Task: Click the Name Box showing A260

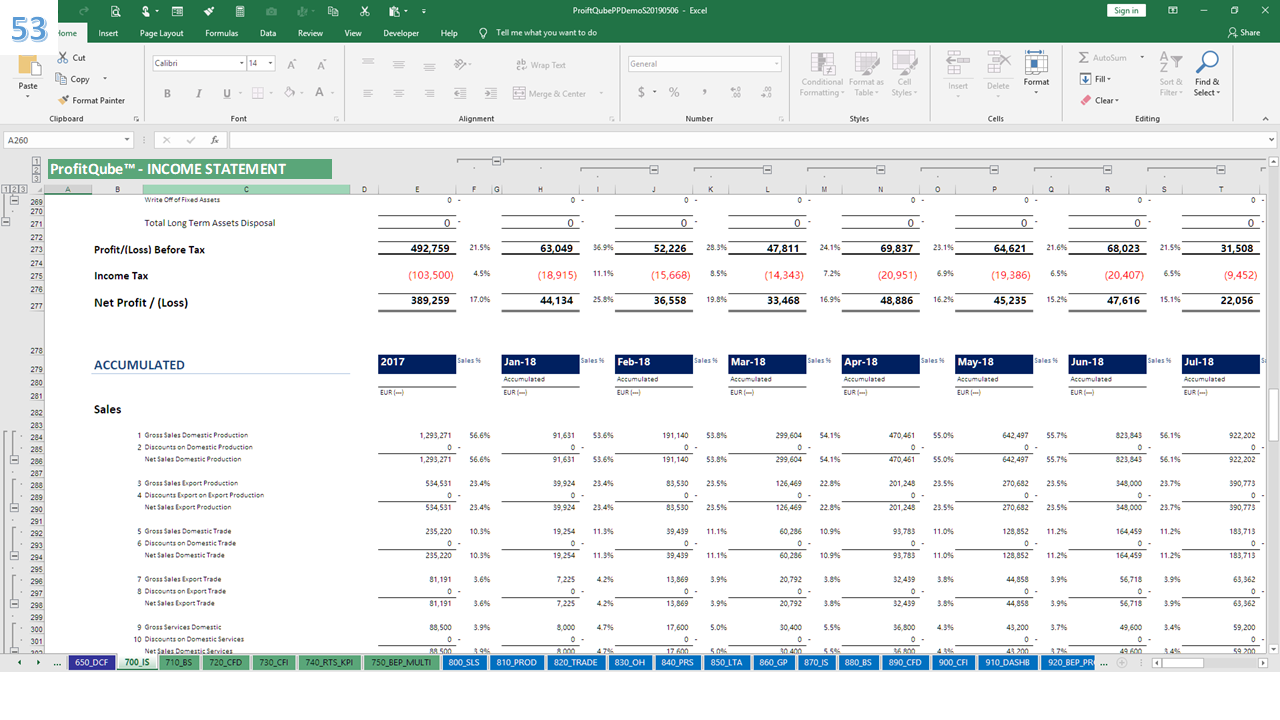Action: [x=68, y=141]
